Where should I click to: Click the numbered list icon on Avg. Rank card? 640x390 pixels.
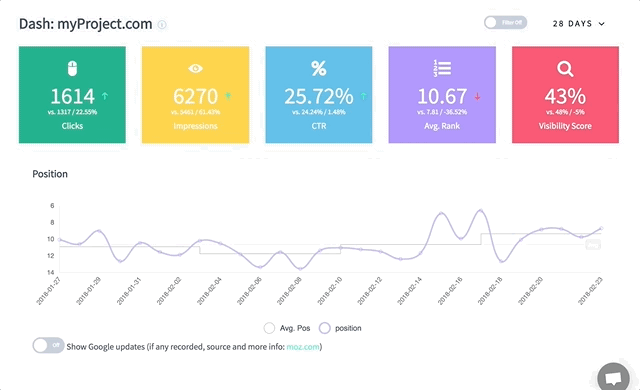442,68
